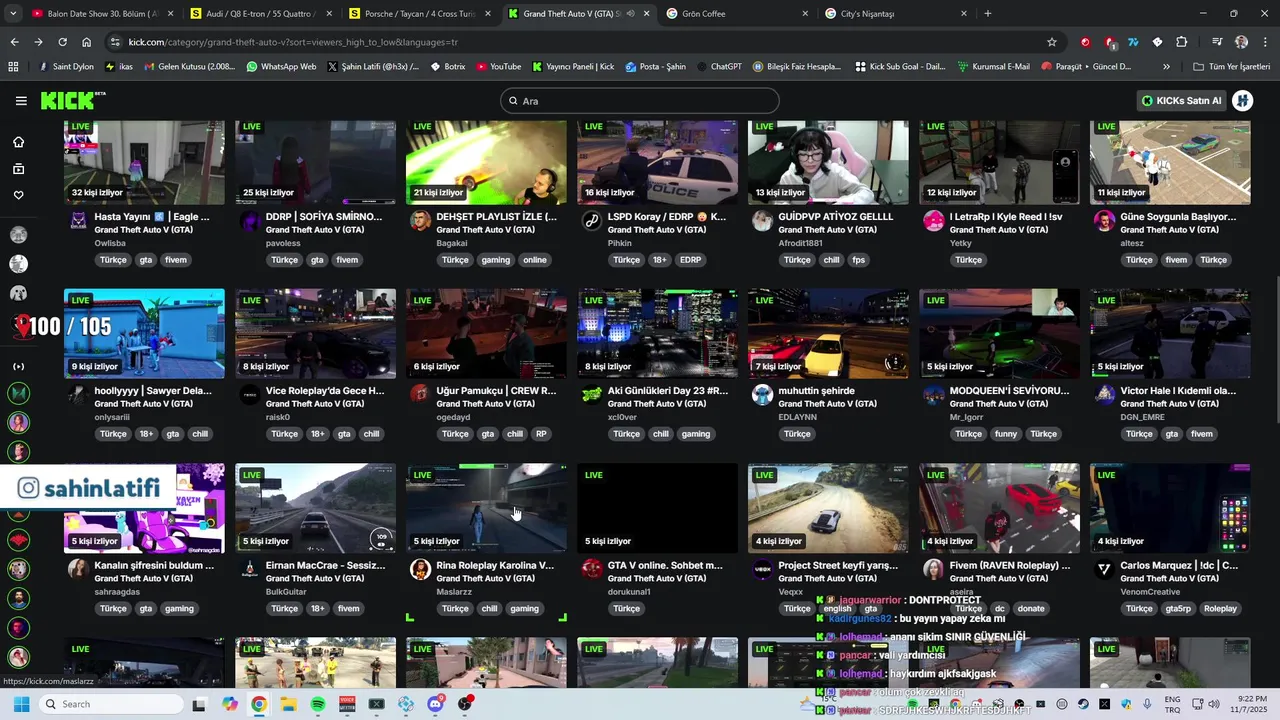Open Victor Hale stream title
This screenshot has height=720, width=1280.
tap(1178, 391)
